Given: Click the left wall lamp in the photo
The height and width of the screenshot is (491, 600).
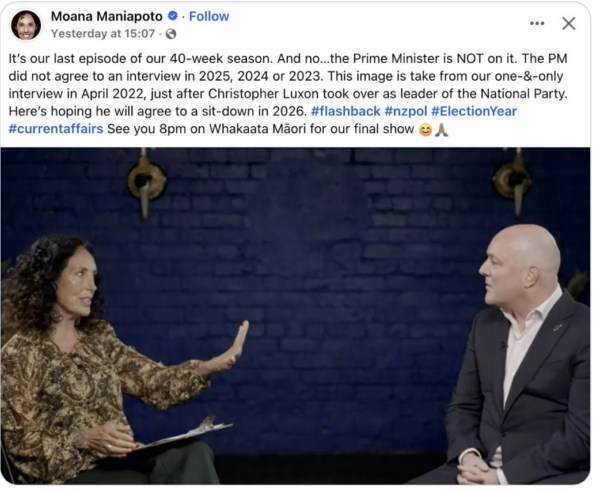Looking at the screenshot, I should click(146, 183).
